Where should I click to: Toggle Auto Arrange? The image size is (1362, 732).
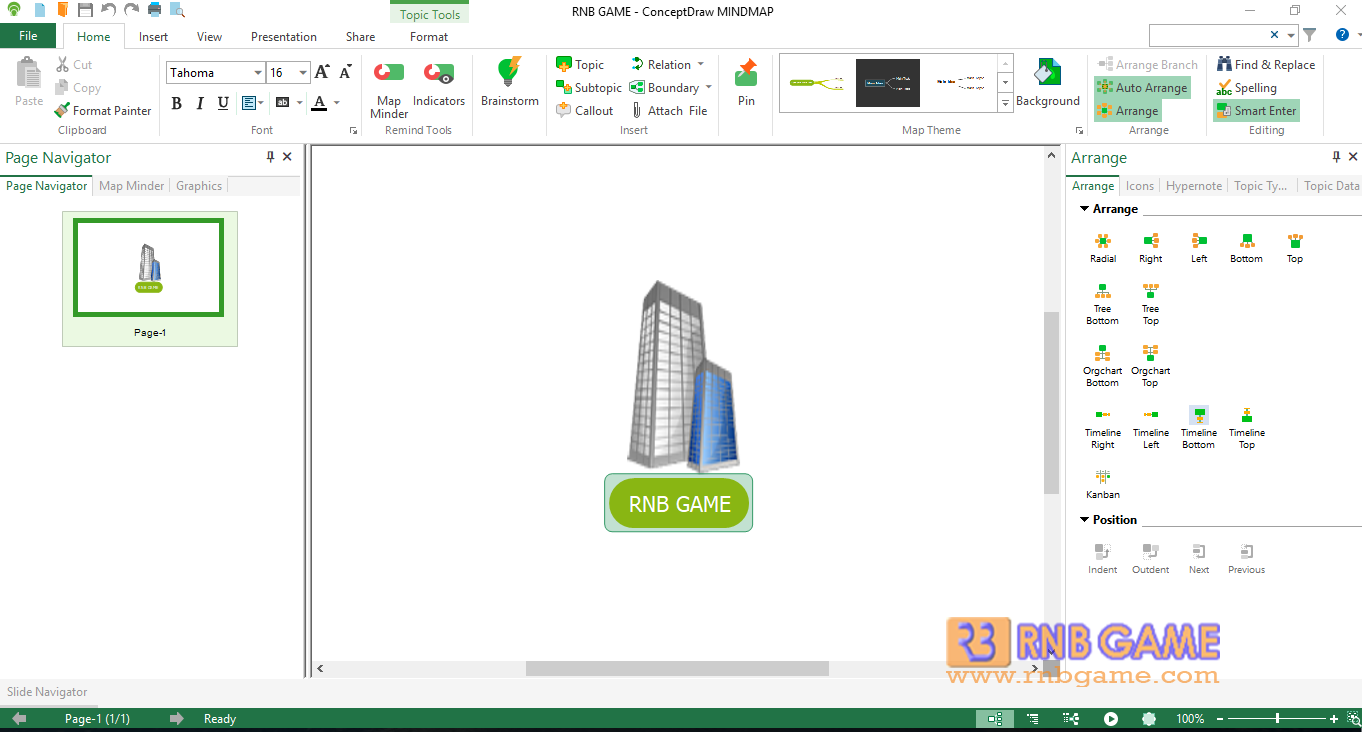point(1142,88)
